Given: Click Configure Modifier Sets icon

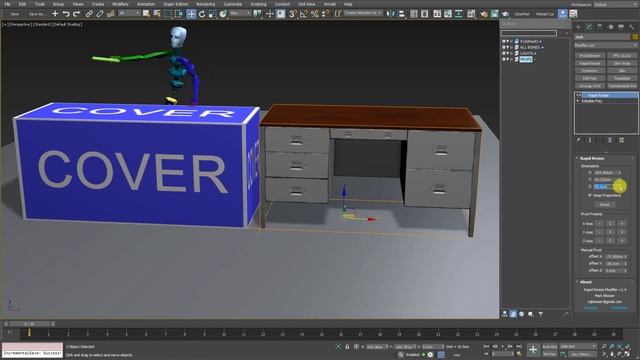Looking at the screenshot, I should click(622, 140).
